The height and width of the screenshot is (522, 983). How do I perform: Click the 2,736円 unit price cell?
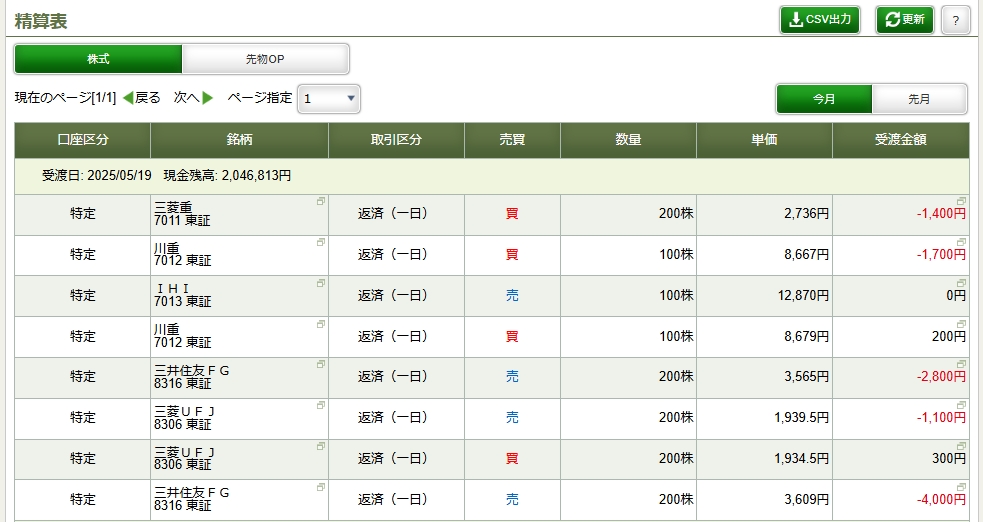coord(764,214)
